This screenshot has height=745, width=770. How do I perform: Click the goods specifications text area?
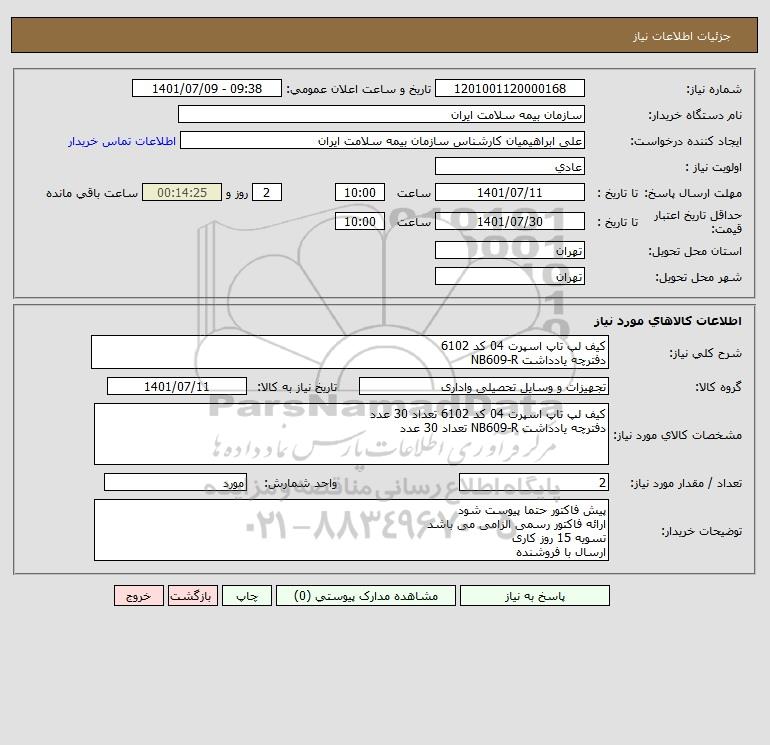pos(351,434)
